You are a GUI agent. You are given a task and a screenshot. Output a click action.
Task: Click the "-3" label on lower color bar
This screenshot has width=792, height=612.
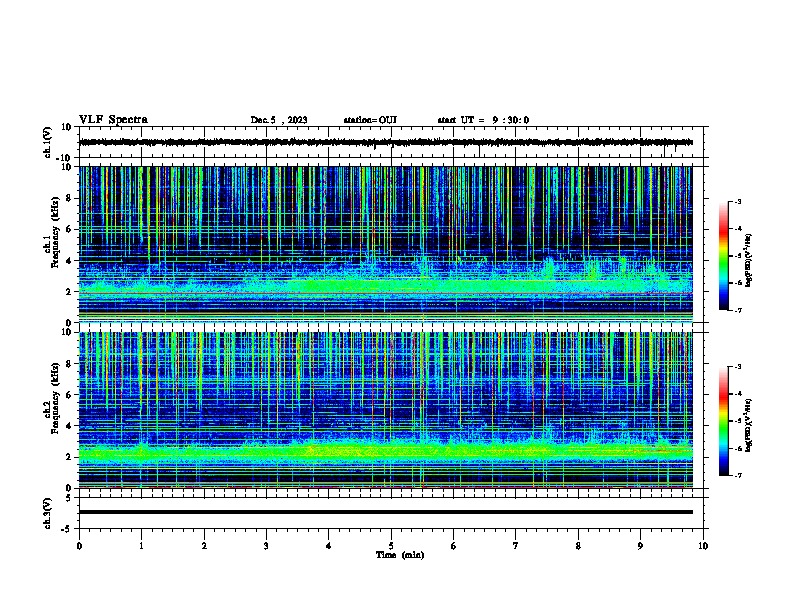click(x=737, y=367)
